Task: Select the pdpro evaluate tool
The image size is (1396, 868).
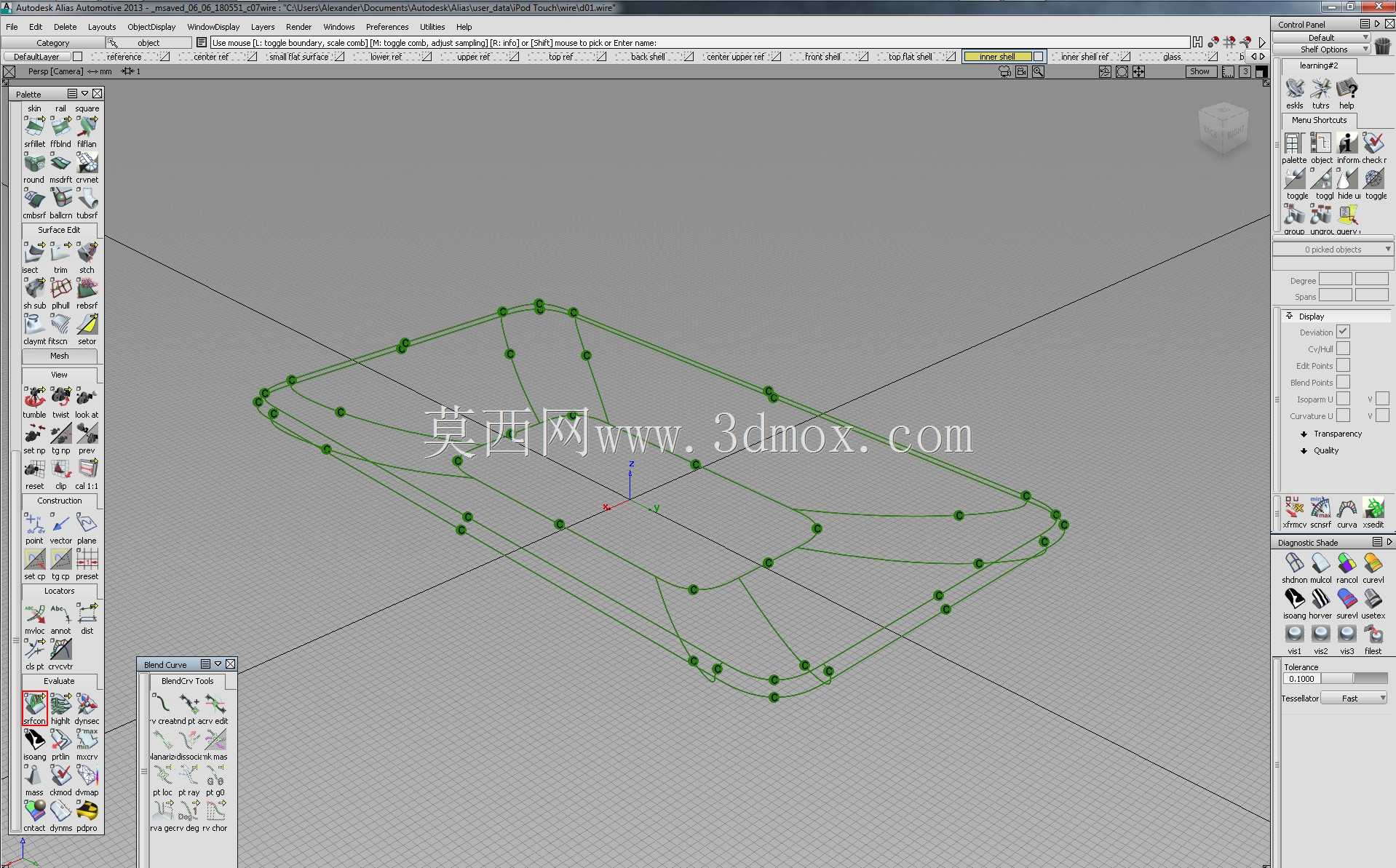Action: pyautogui.click(x=87, y=811)
